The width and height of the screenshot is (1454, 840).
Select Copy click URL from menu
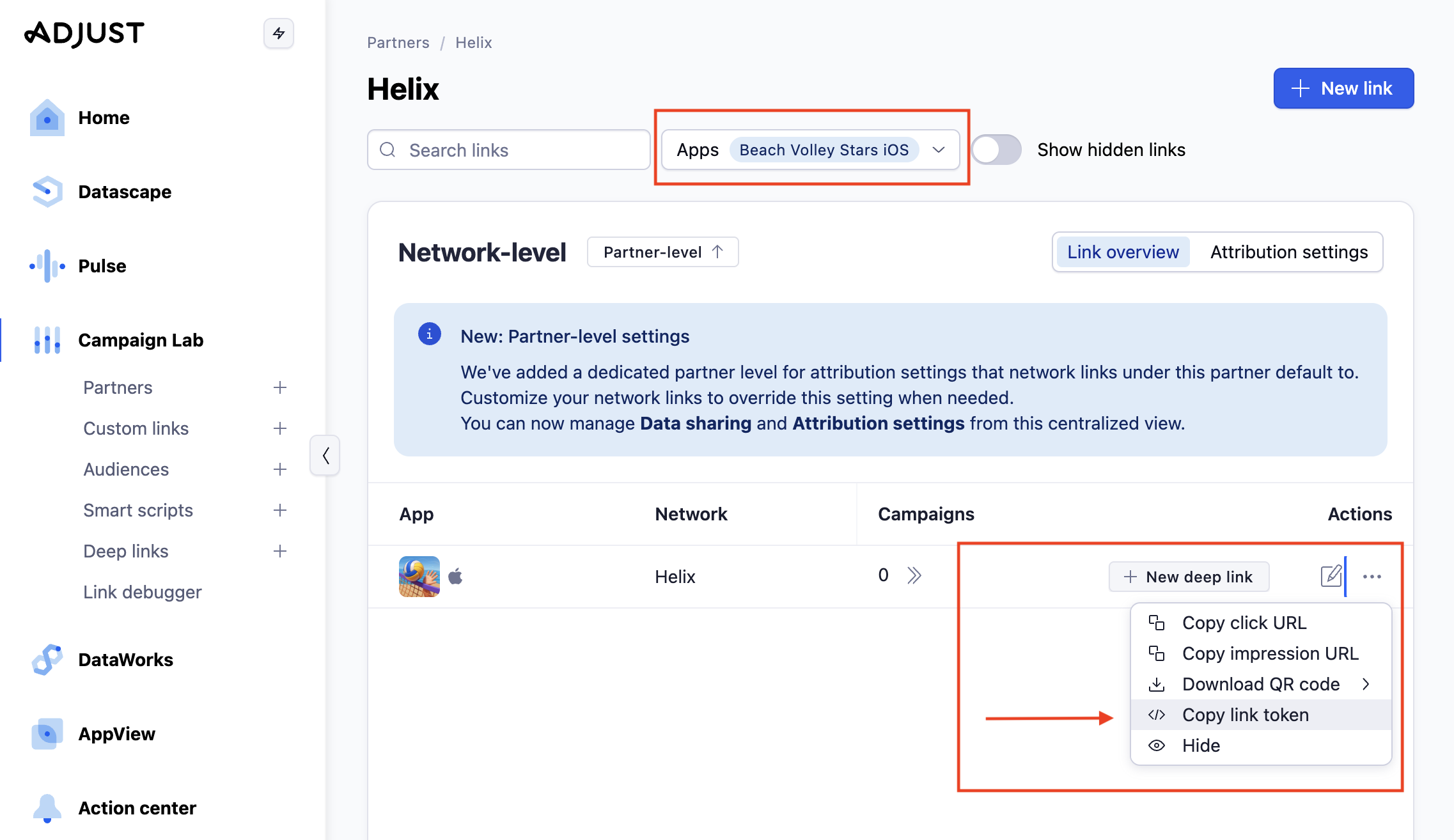[x=1261, y=623]
